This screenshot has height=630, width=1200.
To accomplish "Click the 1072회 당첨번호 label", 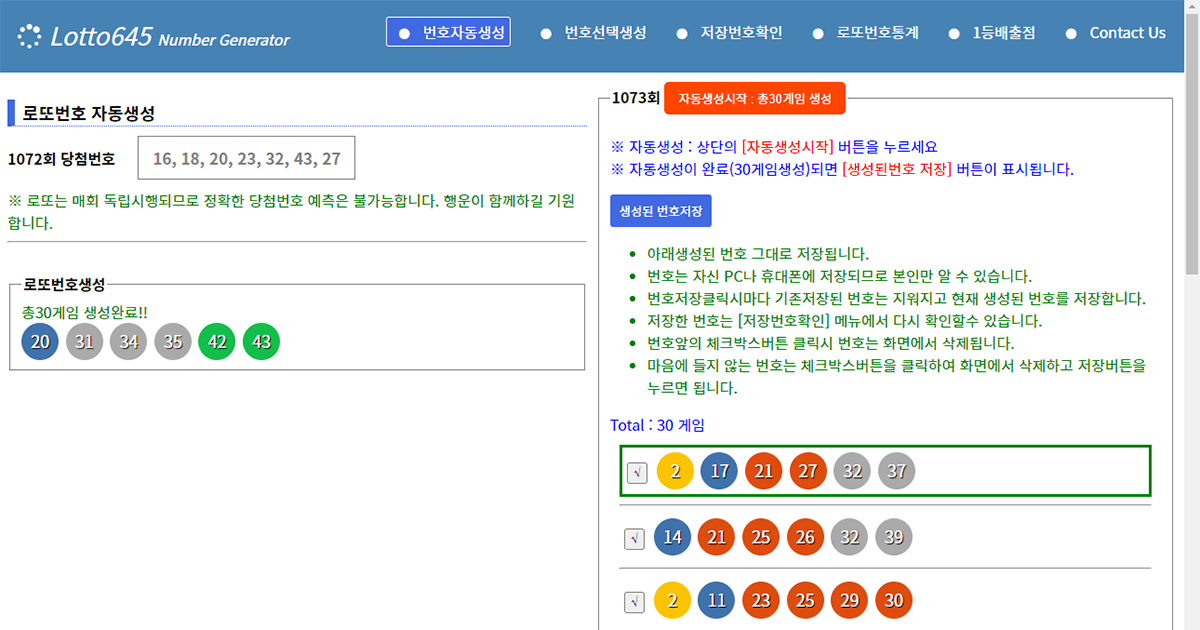I will [x=61, y=159].
